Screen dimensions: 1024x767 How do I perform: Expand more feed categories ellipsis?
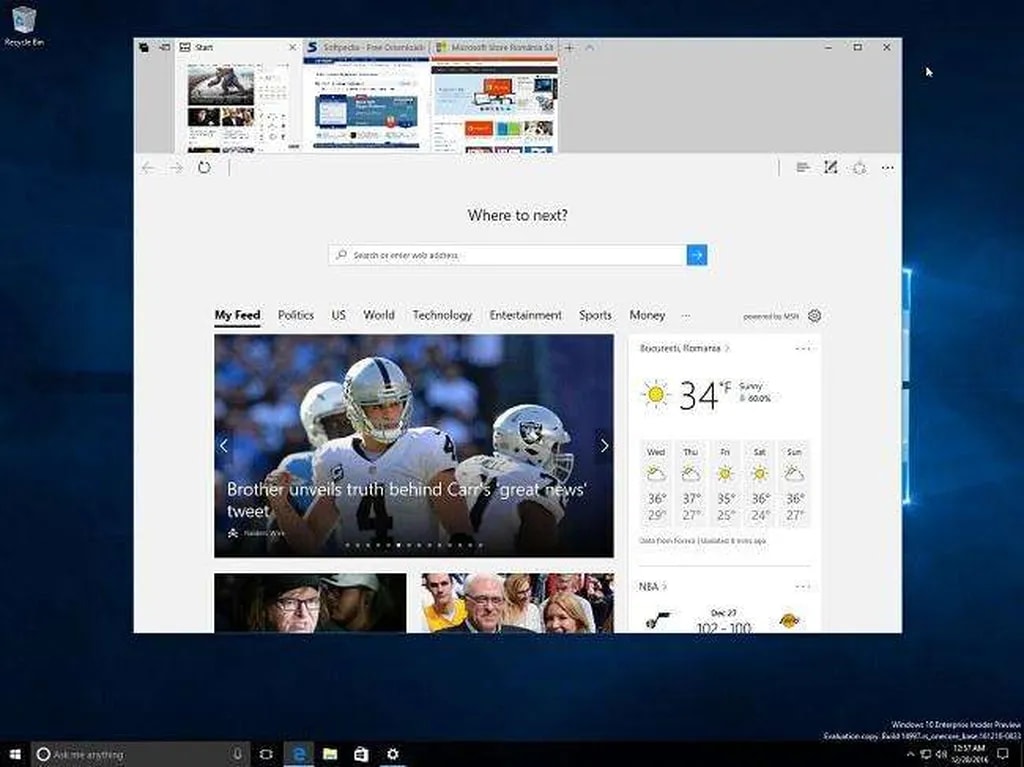(x=686, y=316)
